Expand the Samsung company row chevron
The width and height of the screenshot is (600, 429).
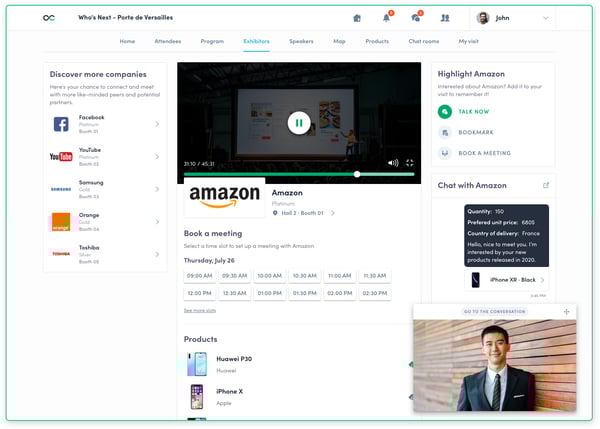157,189
